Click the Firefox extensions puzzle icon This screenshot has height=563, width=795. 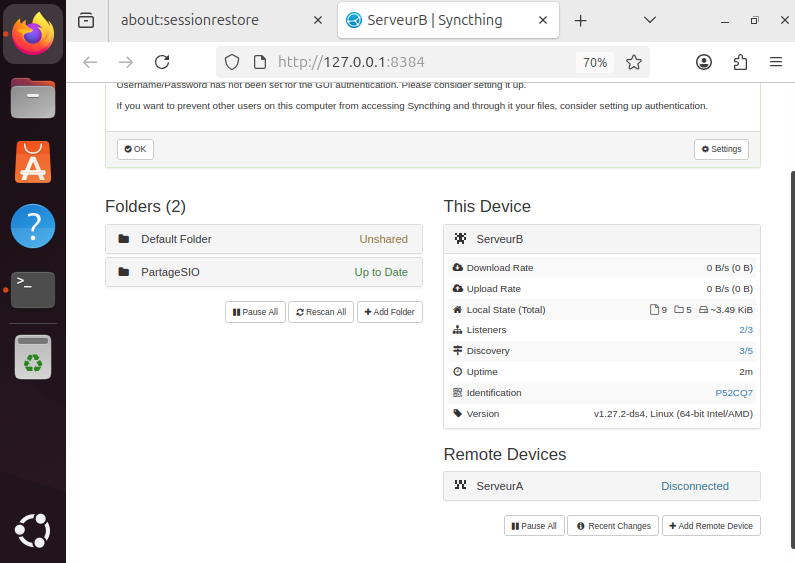[x=740, y=62]
